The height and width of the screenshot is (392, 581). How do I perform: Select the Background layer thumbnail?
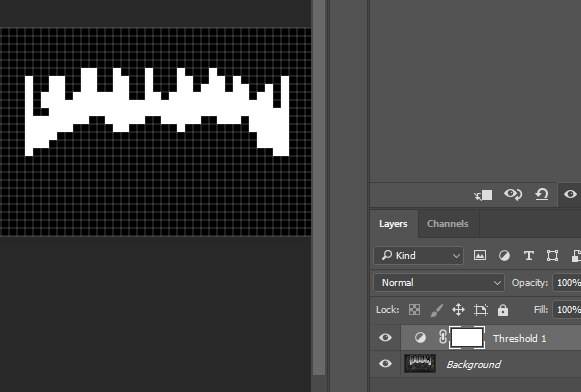pyautogui.click(x=420, y=363)
